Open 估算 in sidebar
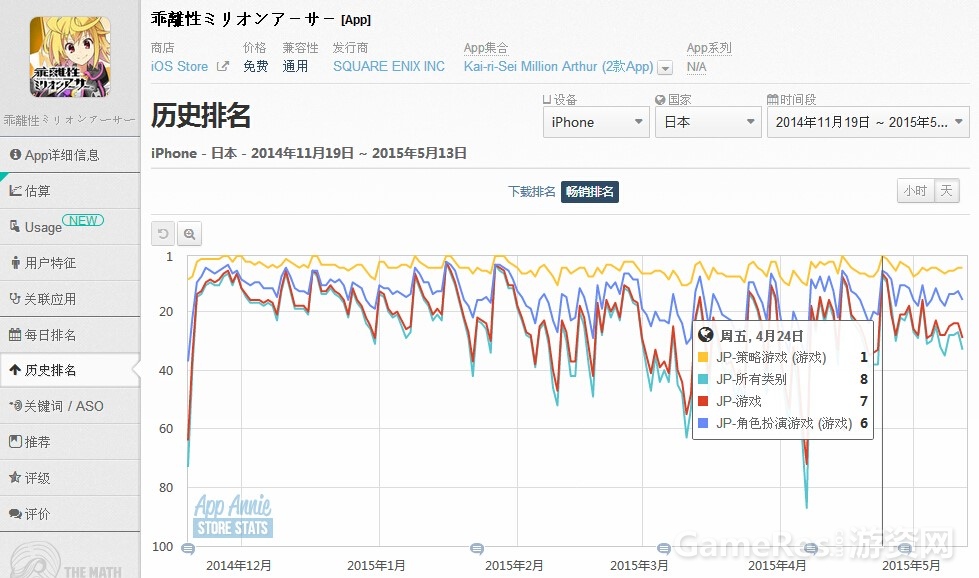The image size is (979, 578). click(x=70, y=191)
